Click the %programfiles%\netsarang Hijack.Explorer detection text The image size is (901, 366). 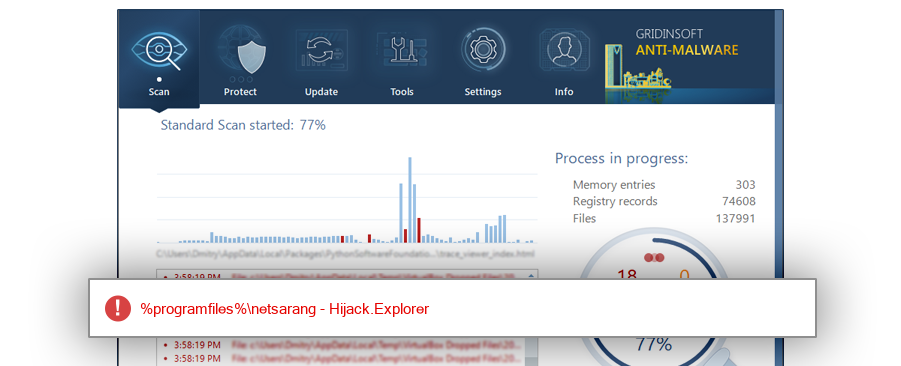click(284, 309)
